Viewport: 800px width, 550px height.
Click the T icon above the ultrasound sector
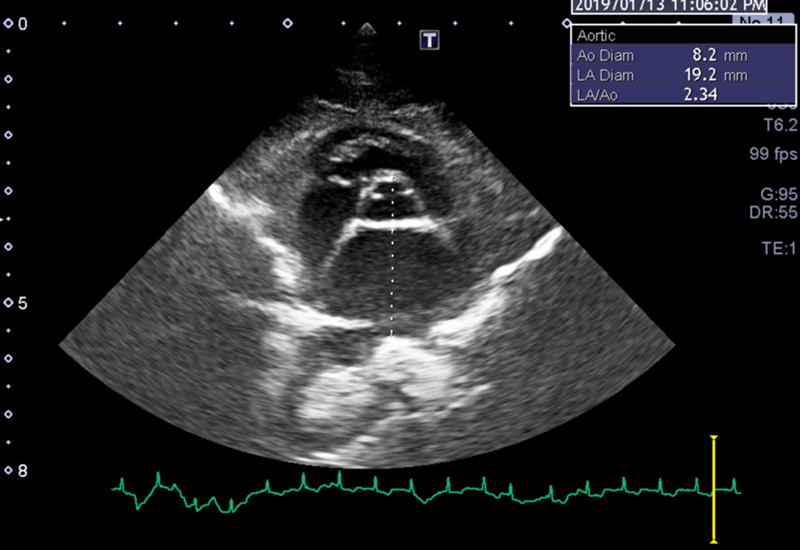430,39
